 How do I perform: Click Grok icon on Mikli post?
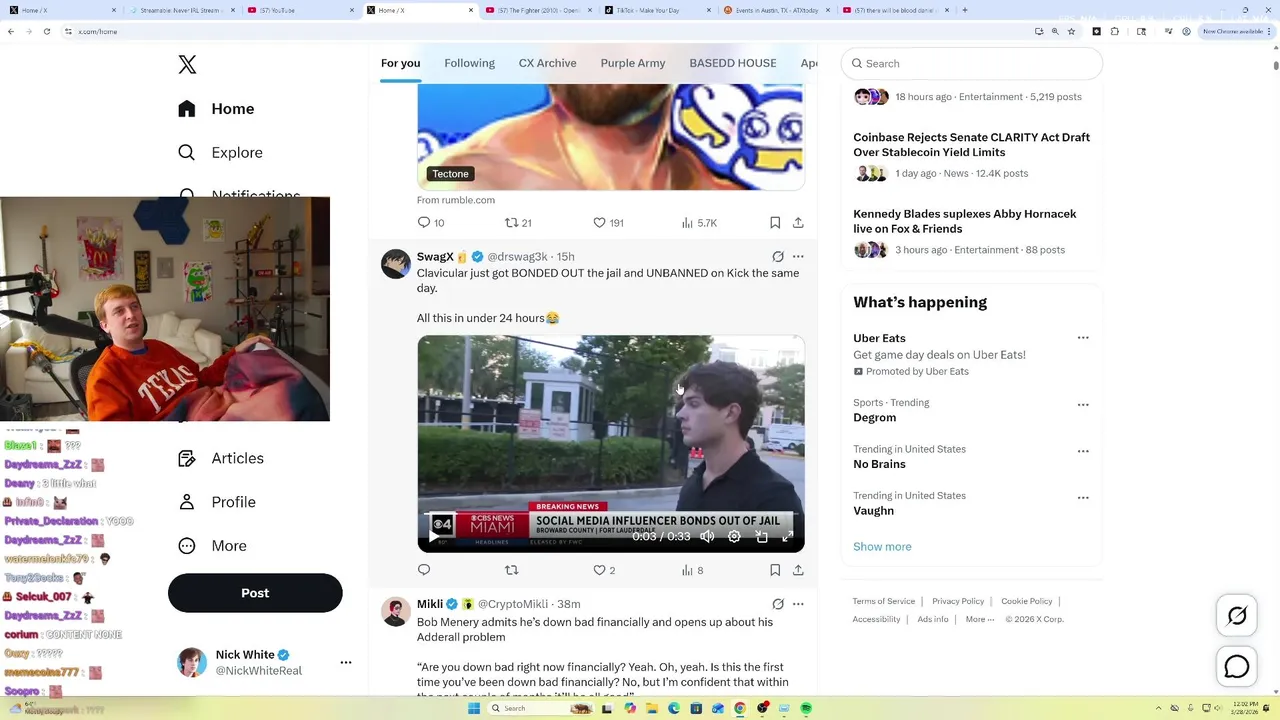coord(778,604)
